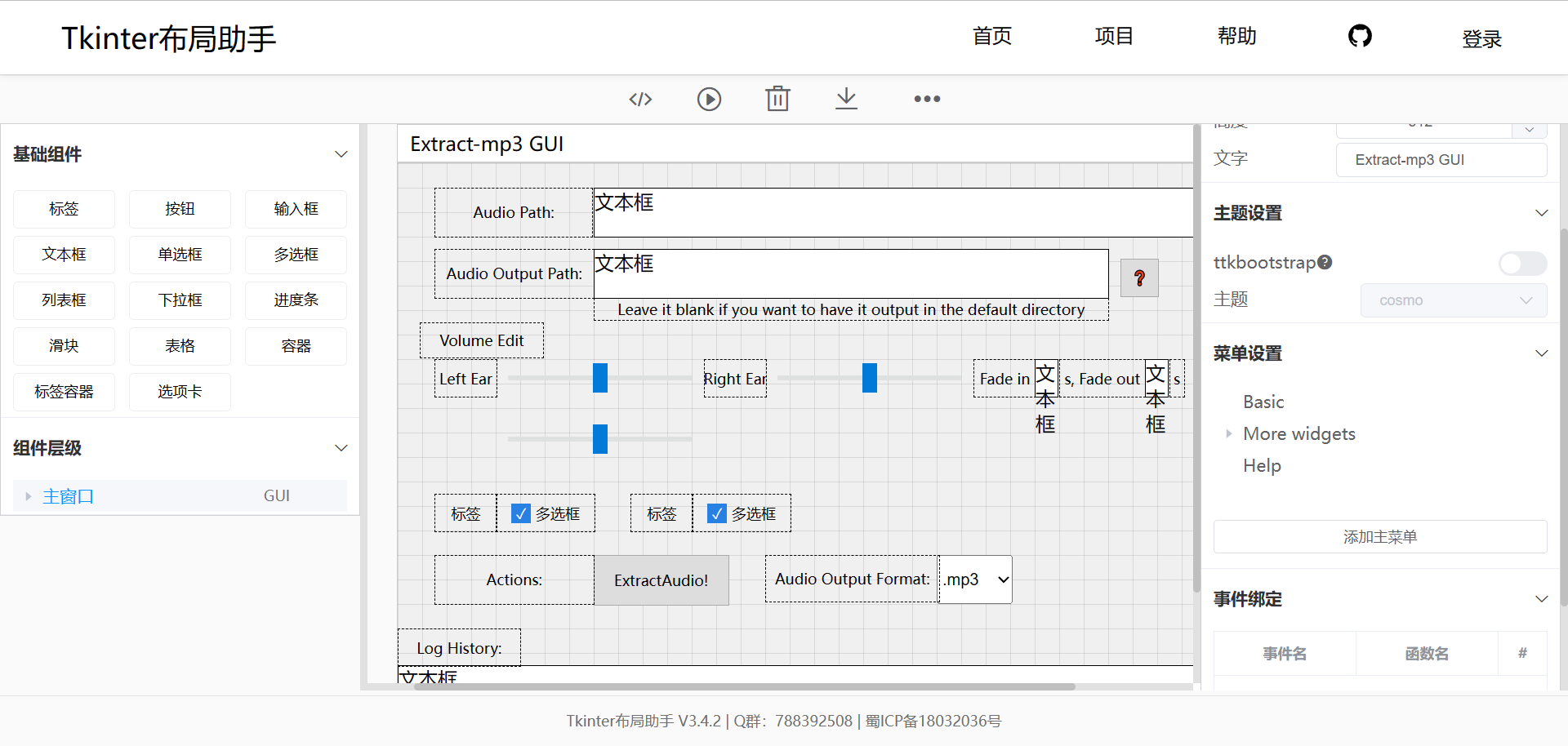Click the 事件名 column header
Screen dimensions: 1568x746
(1285, 654)
